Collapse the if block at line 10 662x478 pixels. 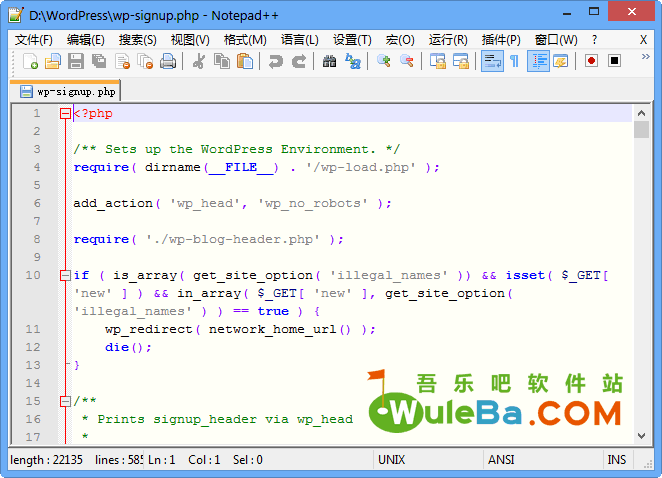point(65,276)
